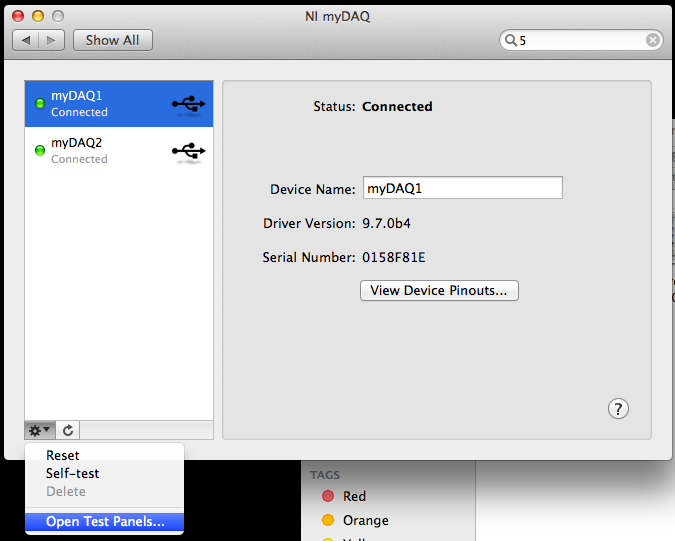
Task: Click the magnifying glass search icon
Action: click(x=510, y=41)
